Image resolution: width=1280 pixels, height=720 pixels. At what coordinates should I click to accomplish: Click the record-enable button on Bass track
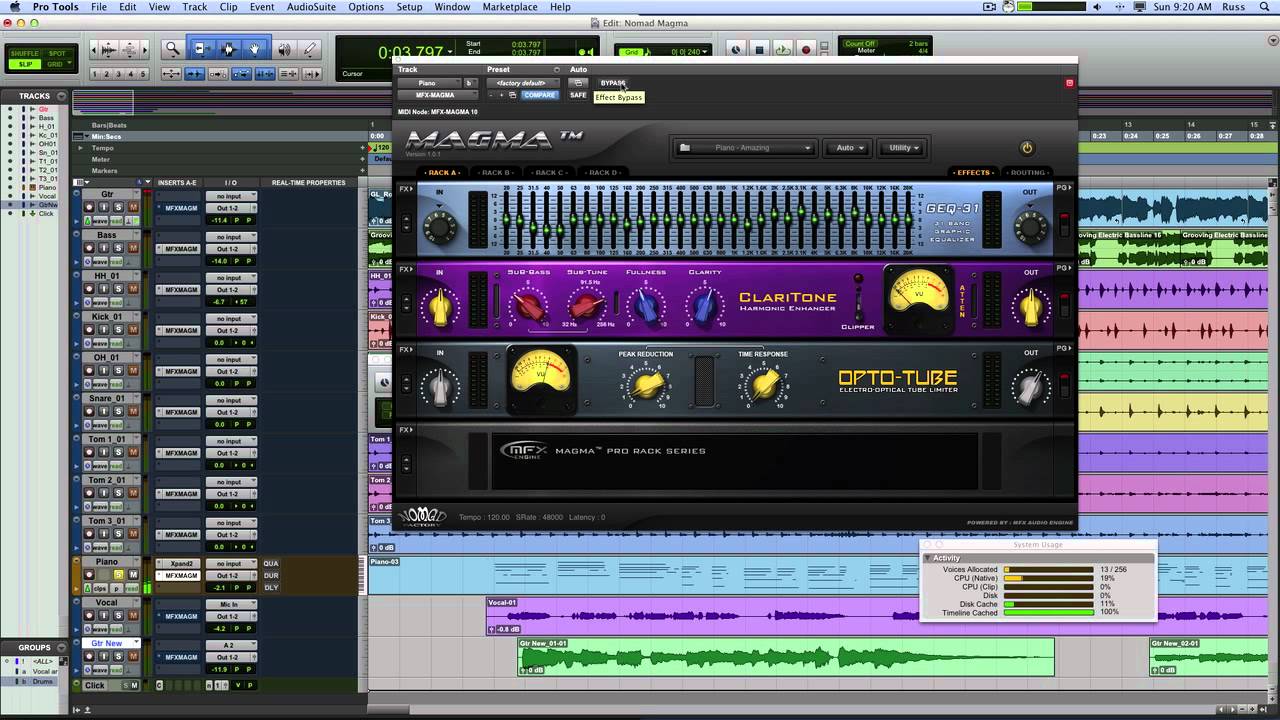[x=90, y=248]
